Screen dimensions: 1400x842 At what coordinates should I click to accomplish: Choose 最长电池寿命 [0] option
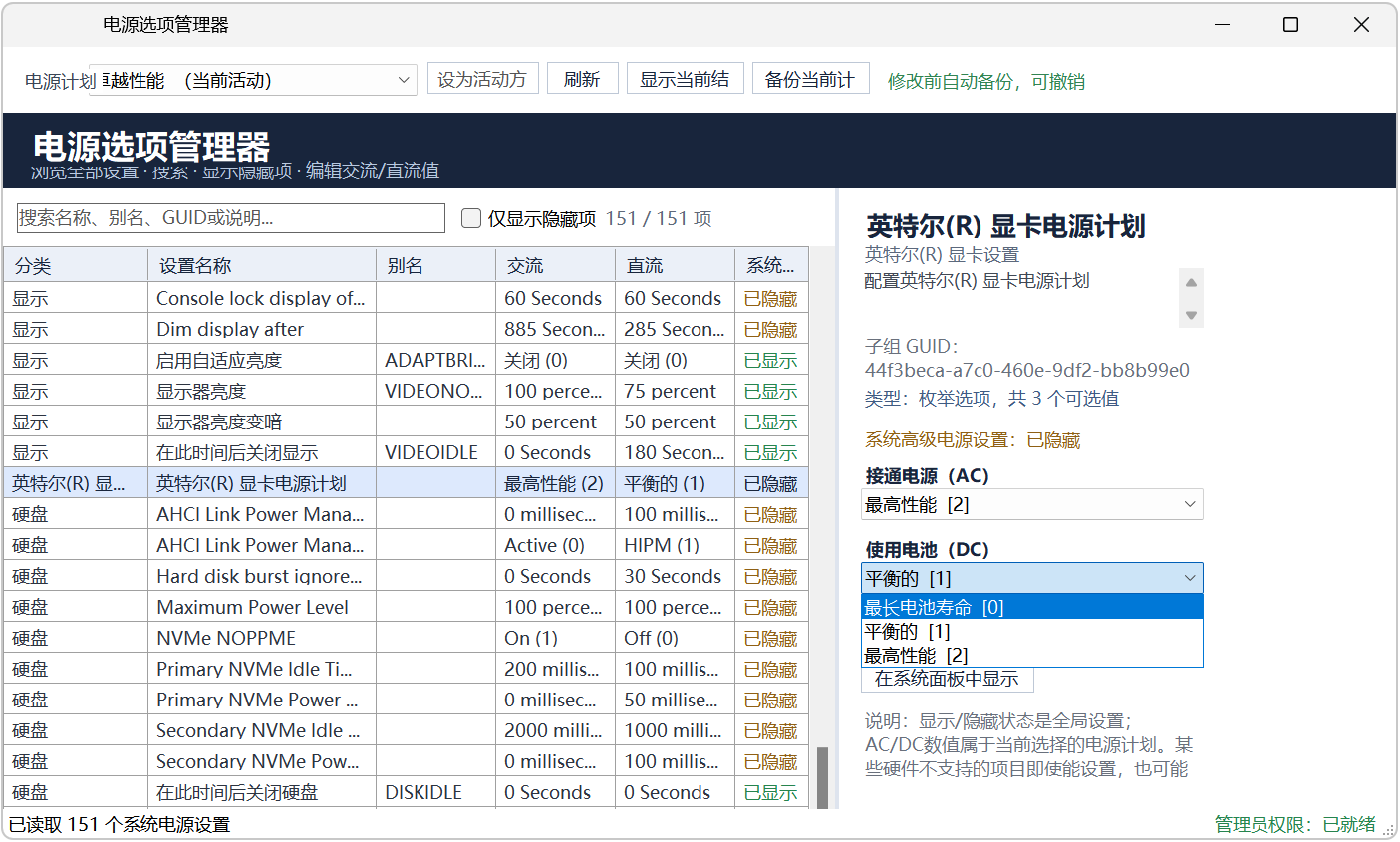point(1031,607)
